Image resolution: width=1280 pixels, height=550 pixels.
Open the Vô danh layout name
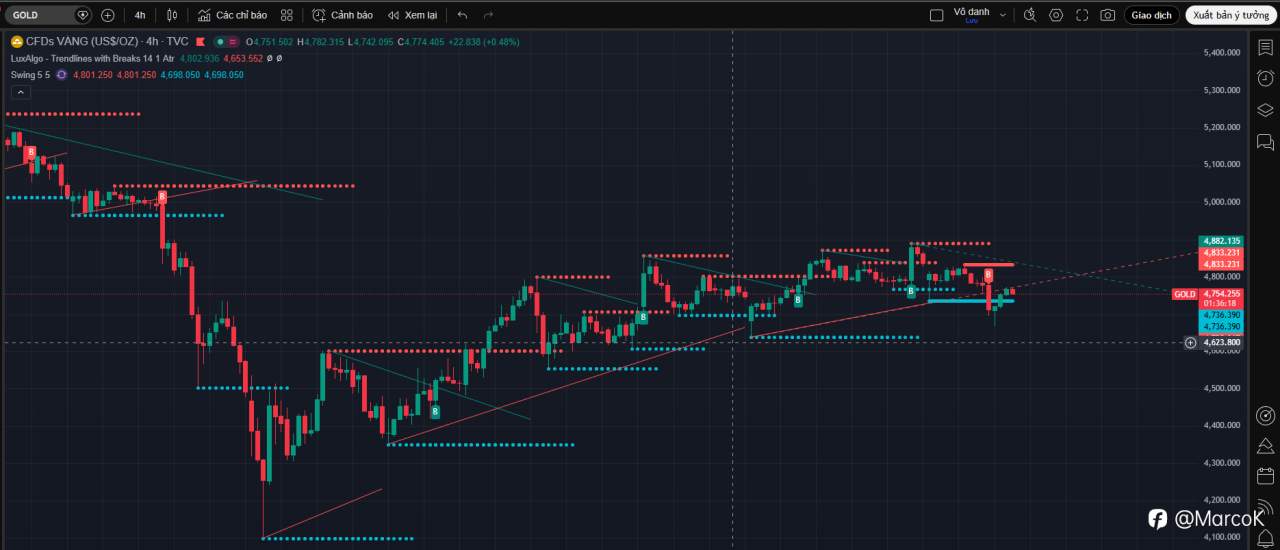pyautogui.click(x=971, y=11)
